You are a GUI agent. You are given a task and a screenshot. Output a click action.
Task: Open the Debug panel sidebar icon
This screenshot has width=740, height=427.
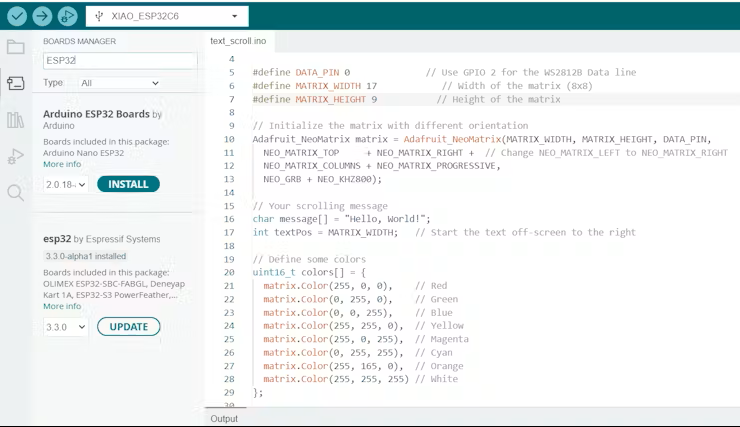[x=16, y=156]
